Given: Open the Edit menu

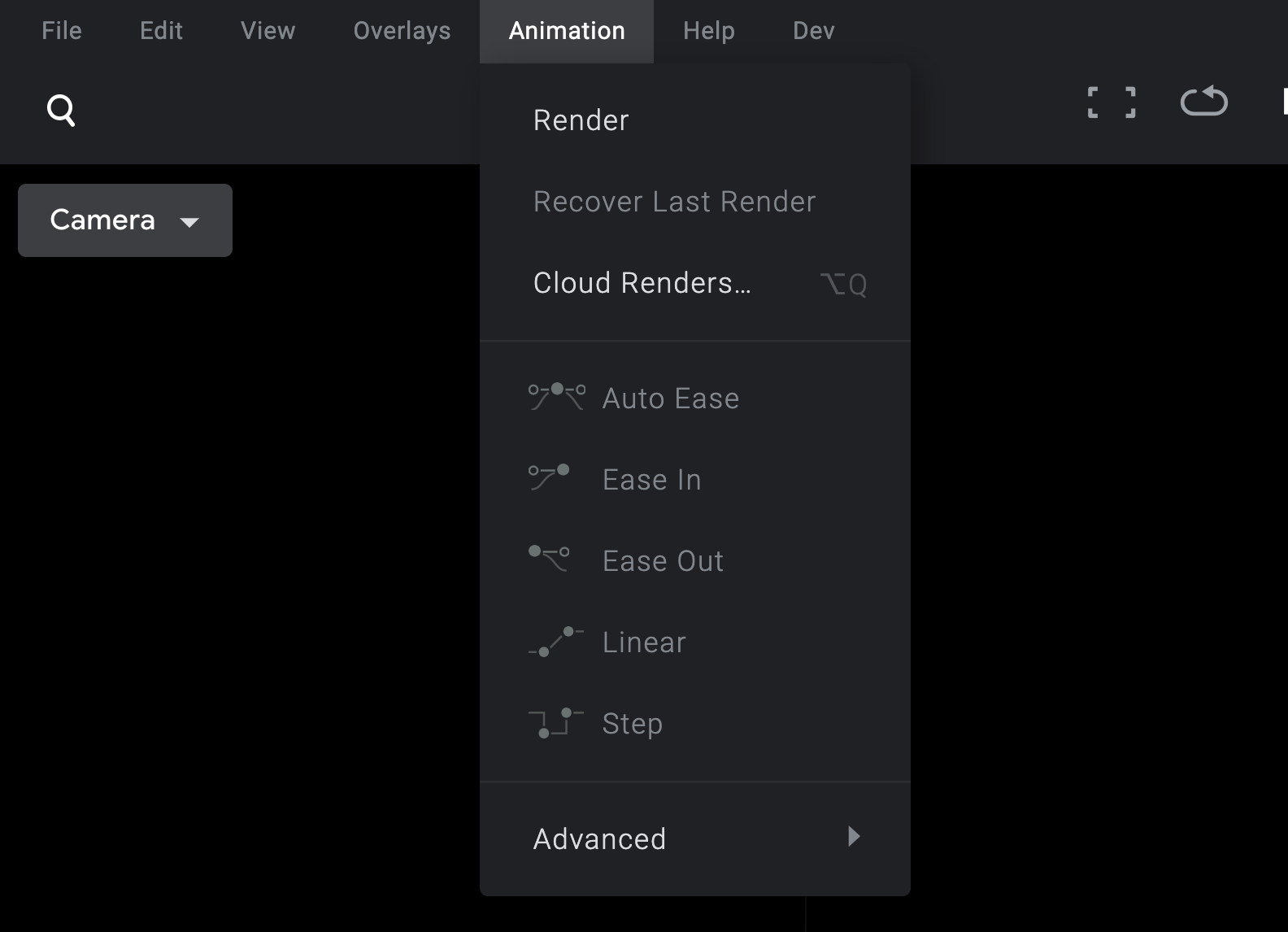Looking at the screenshot, I should coord(161,31).
